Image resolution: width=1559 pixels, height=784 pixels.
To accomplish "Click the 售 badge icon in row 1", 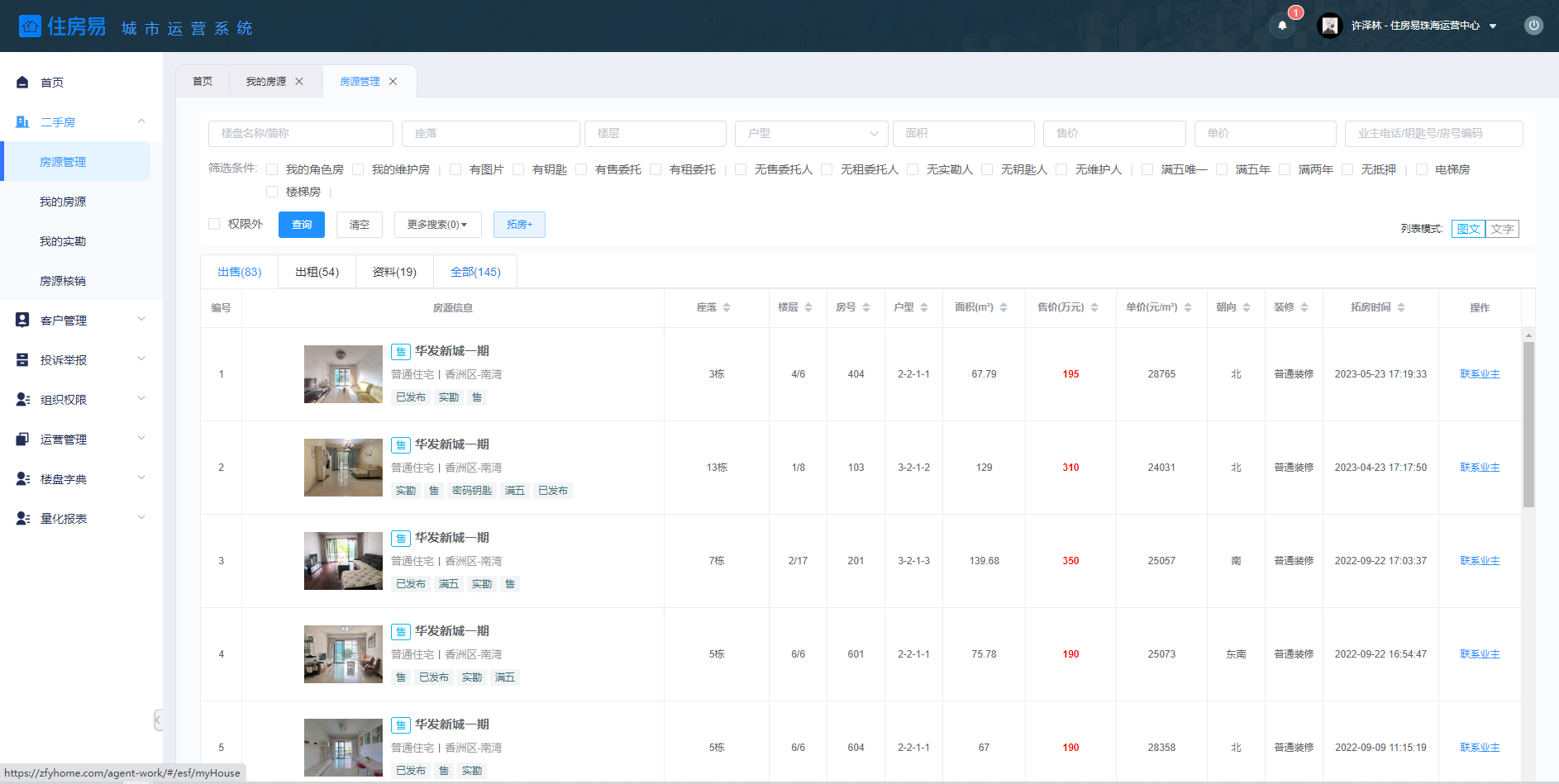I will [401, 352].
